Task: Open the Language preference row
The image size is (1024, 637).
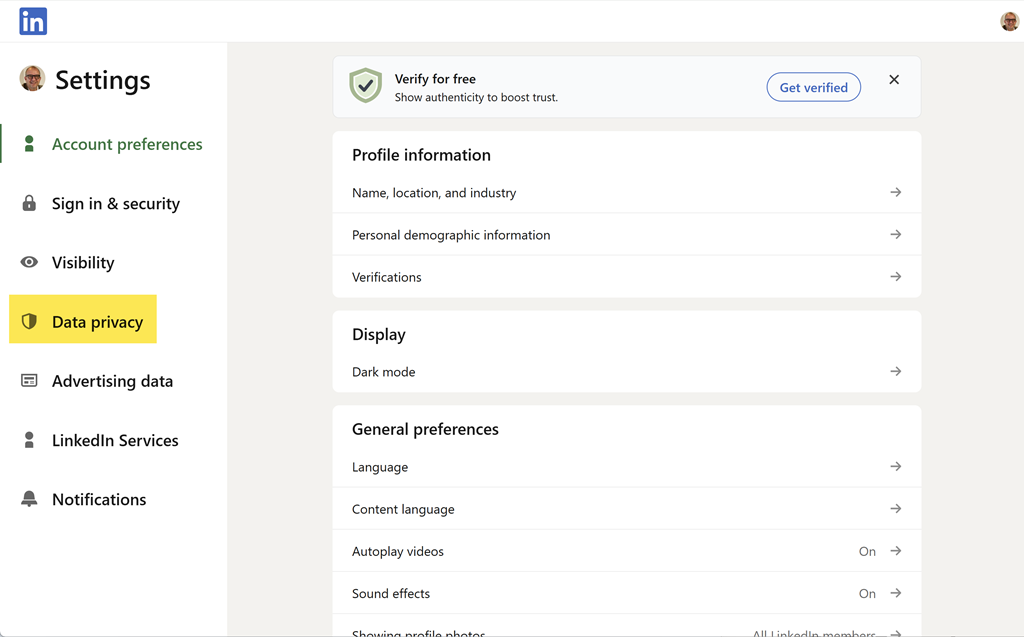Action: click(626, 467)
